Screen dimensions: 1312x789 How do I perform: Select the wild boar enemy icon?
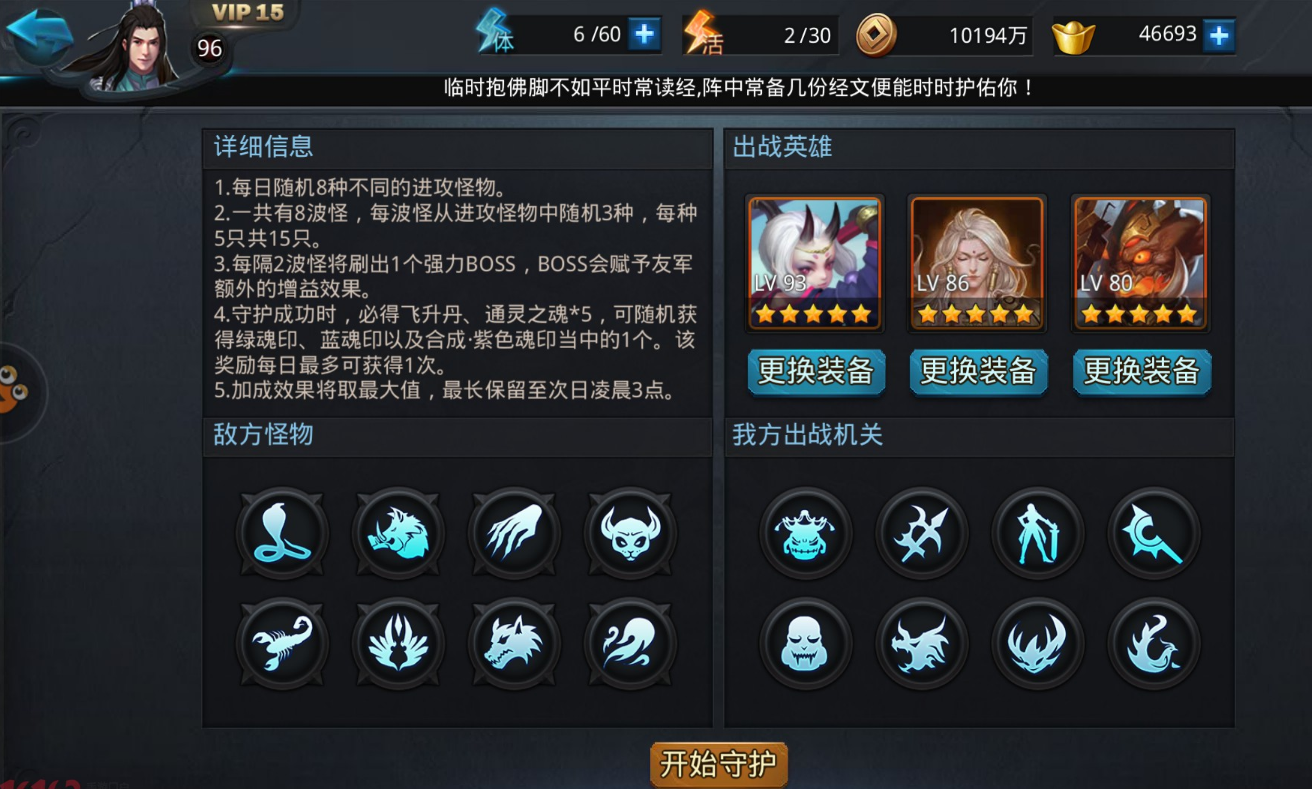click(398, 533)
